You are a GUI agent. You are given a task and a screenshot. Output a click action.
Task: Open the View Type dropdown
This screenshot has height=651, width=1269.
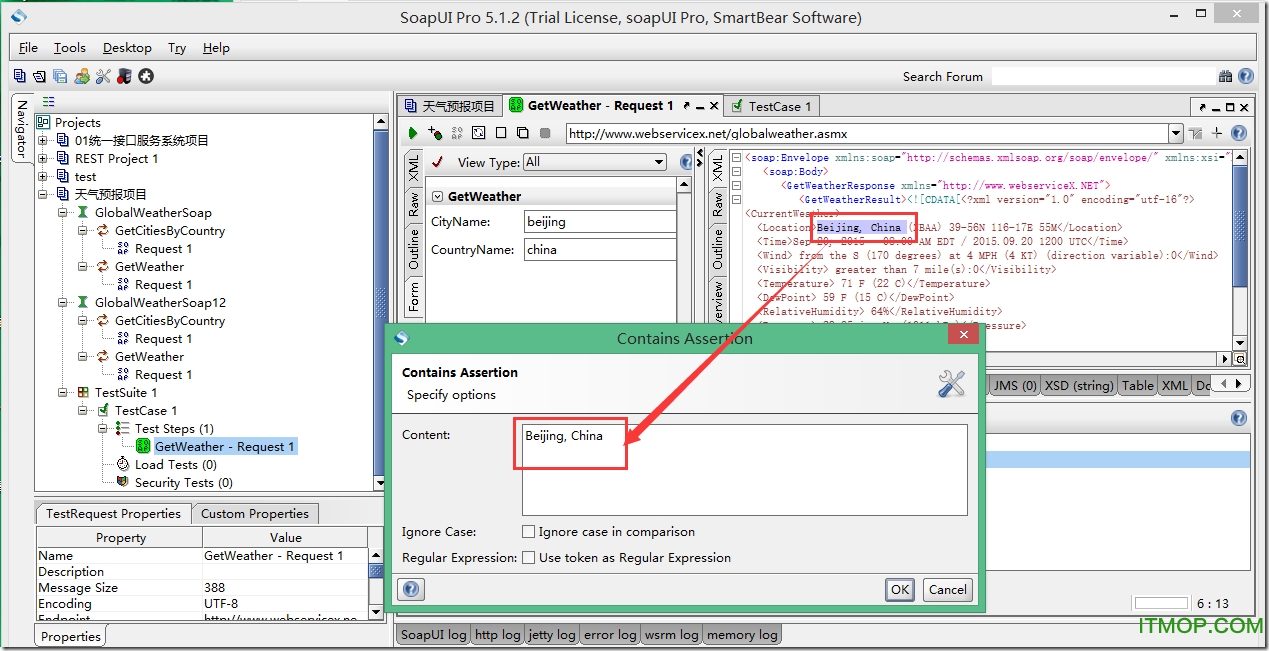595,162
